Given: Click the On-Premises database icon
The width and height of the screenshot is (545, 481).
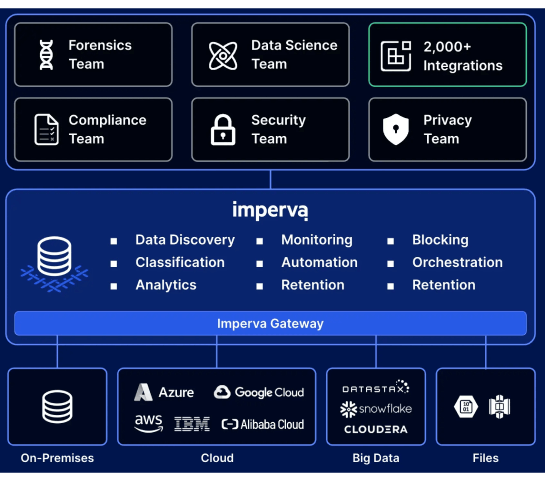Looking at the screenshot, I should click(57, 407).
